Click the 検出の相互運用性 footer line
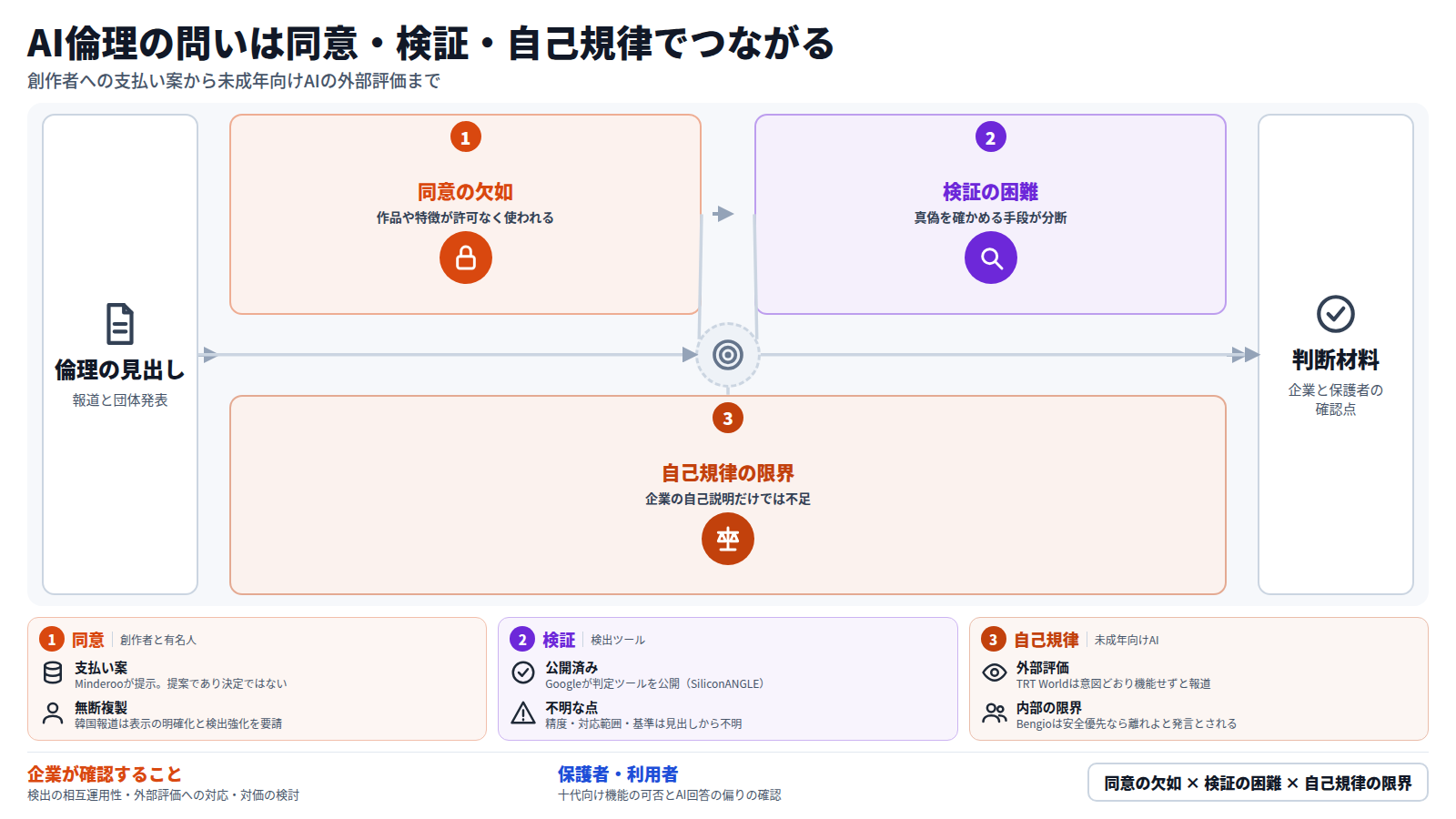This screenshot has width=1456, height=819. (163, 795)
